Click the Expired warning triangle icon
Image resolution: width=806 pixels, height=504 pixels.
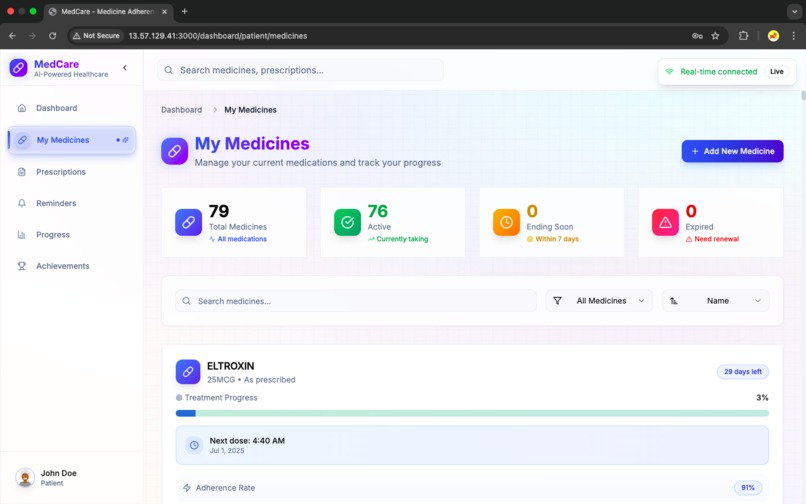pos(665,222)
